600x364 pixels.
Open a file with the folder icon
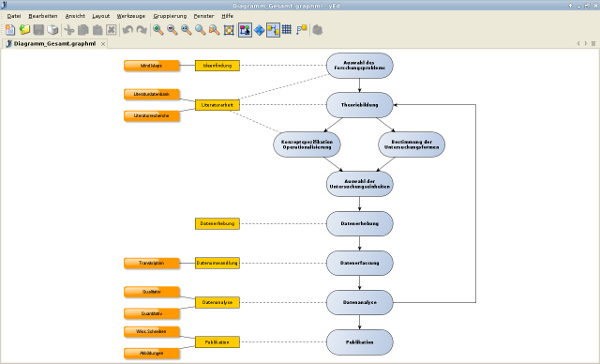pyautogui.click(x=25, y=30)
